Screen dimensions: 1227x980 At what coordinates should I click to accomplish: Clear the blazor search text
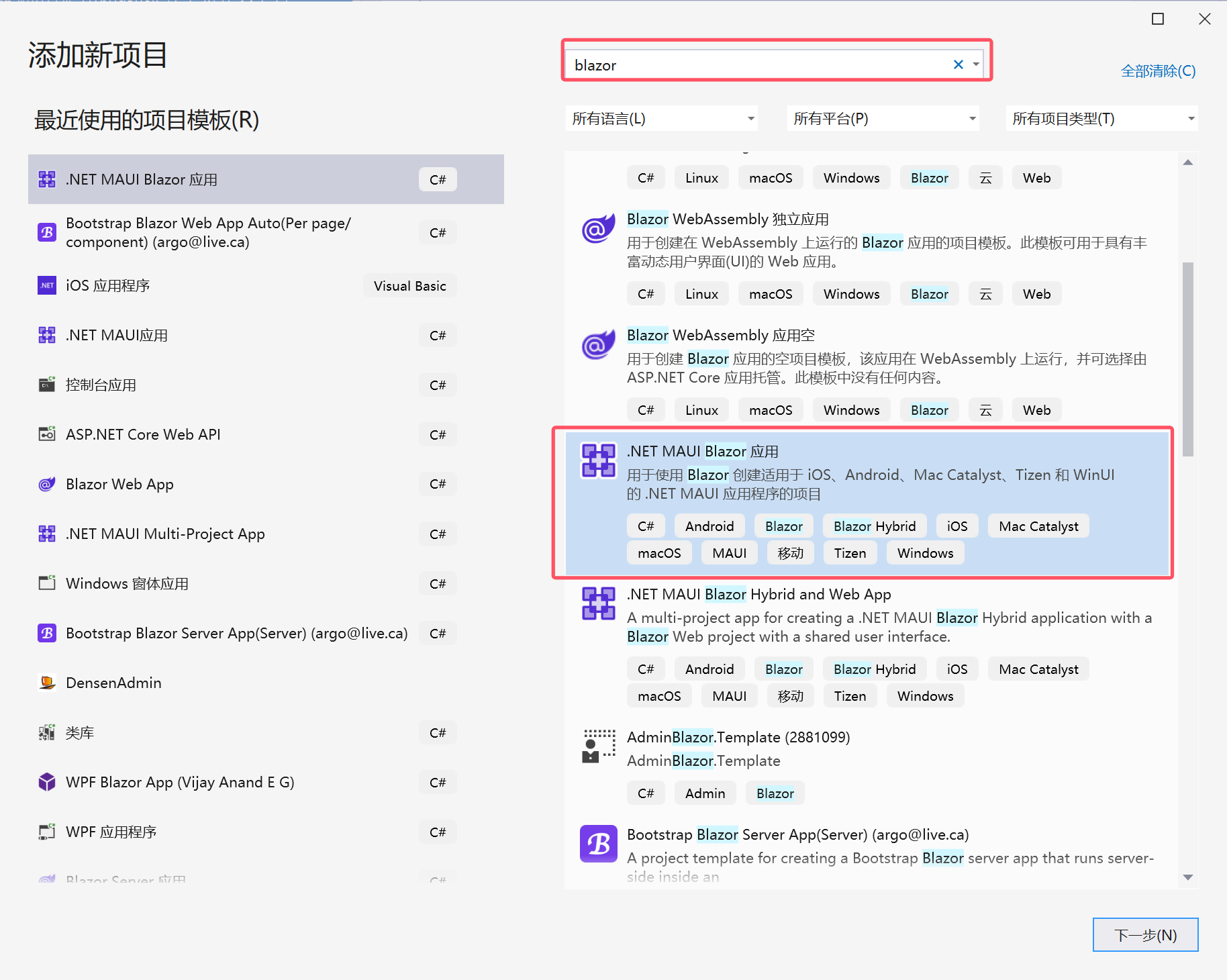(959, 64)
